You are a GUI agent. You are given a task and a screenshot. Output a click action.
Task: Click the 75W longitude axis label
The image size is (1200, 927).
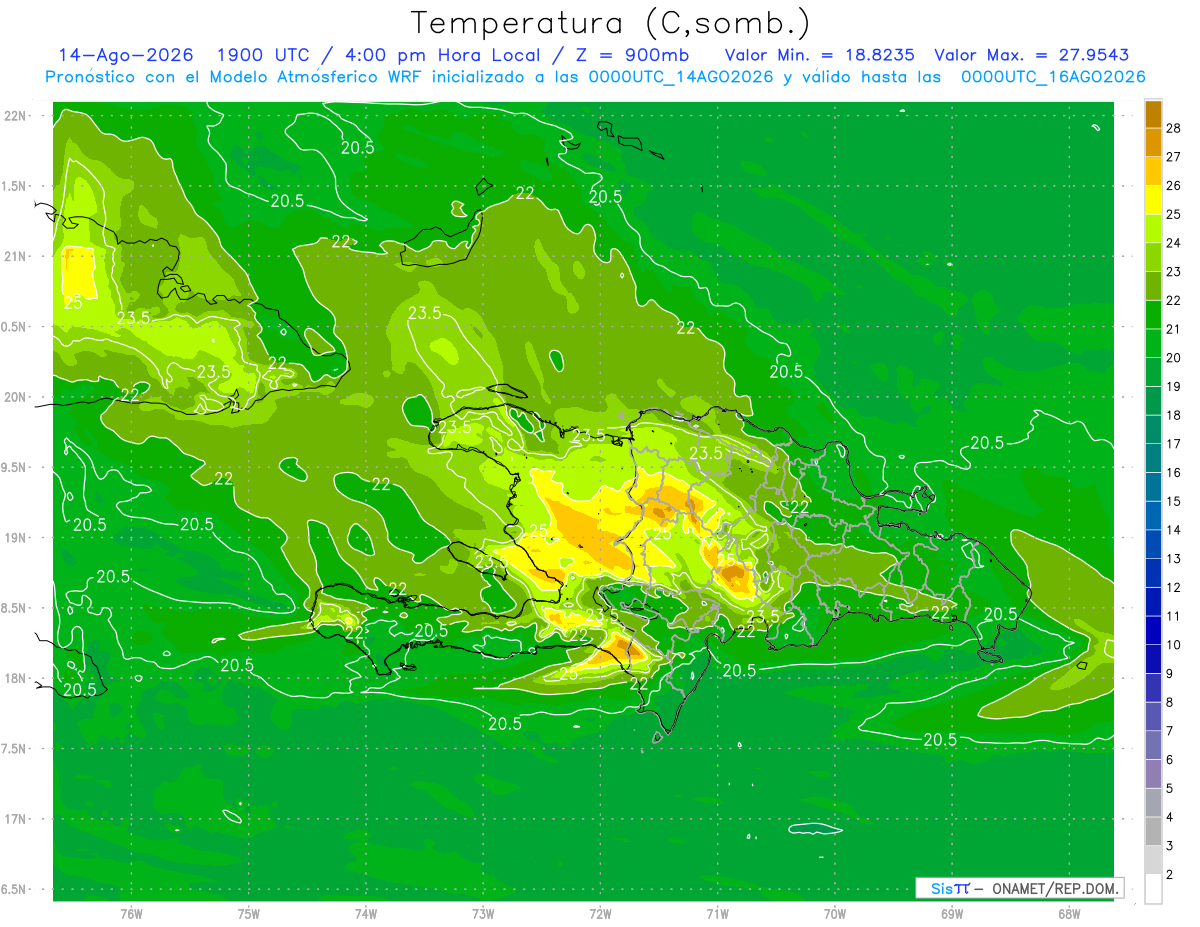pos(249,913)
